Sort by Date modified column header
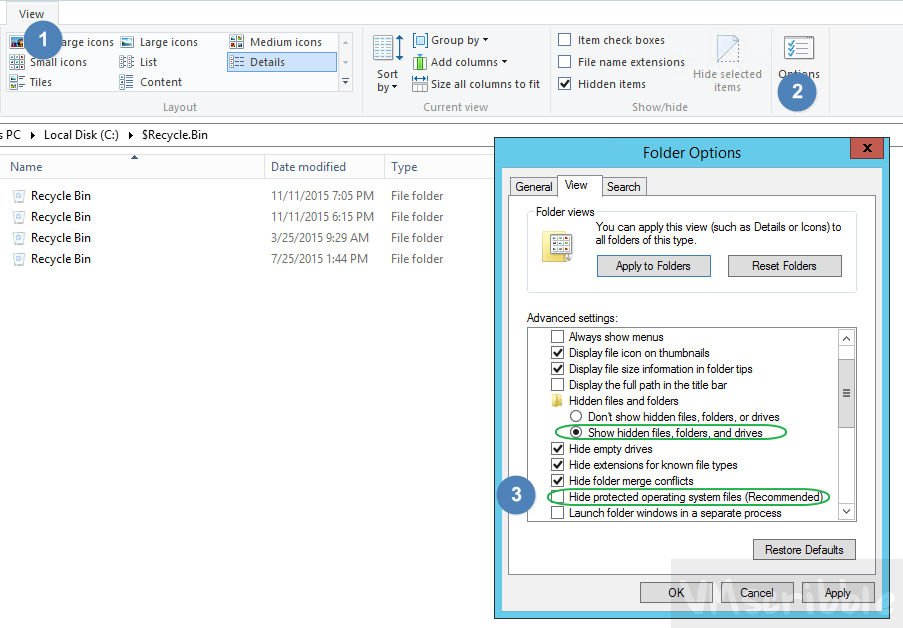The width and height of the screenshot is (903, 628). point(324,167)
